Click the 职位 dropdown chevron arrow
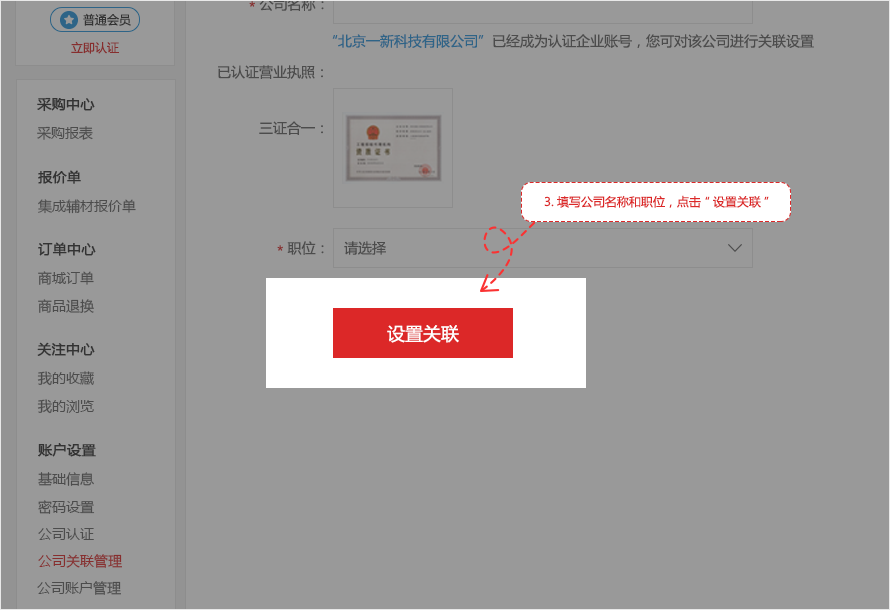Image resolution: width=890 pixels, height=610 pixels. click(735, 248)
